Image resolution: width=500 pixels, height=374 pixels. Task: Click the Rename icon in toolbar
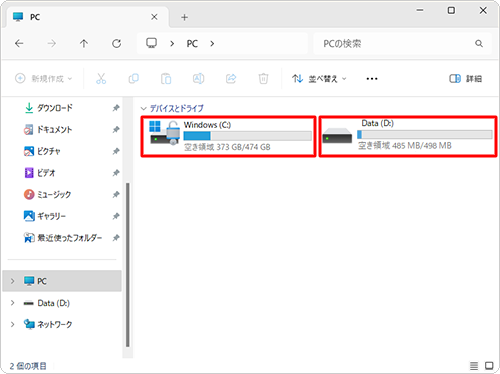click(x=198, y=79)
